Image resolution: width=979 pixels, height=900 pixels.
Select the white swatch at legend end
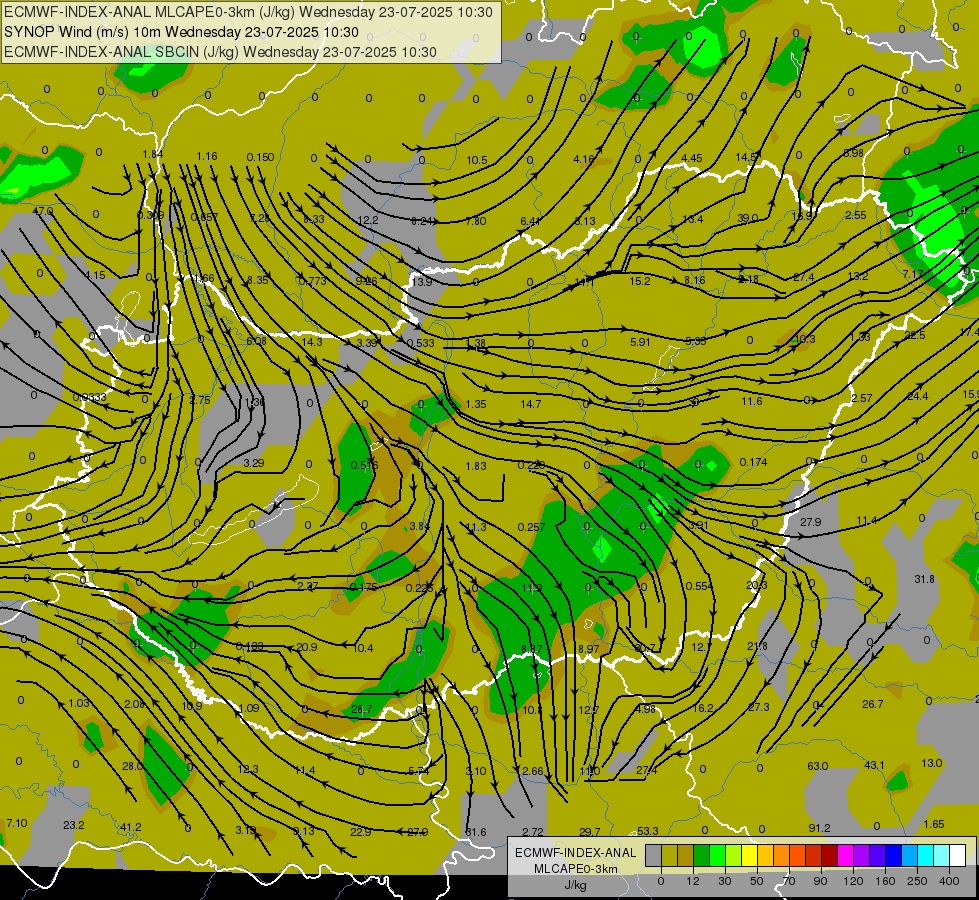point(958,856)
